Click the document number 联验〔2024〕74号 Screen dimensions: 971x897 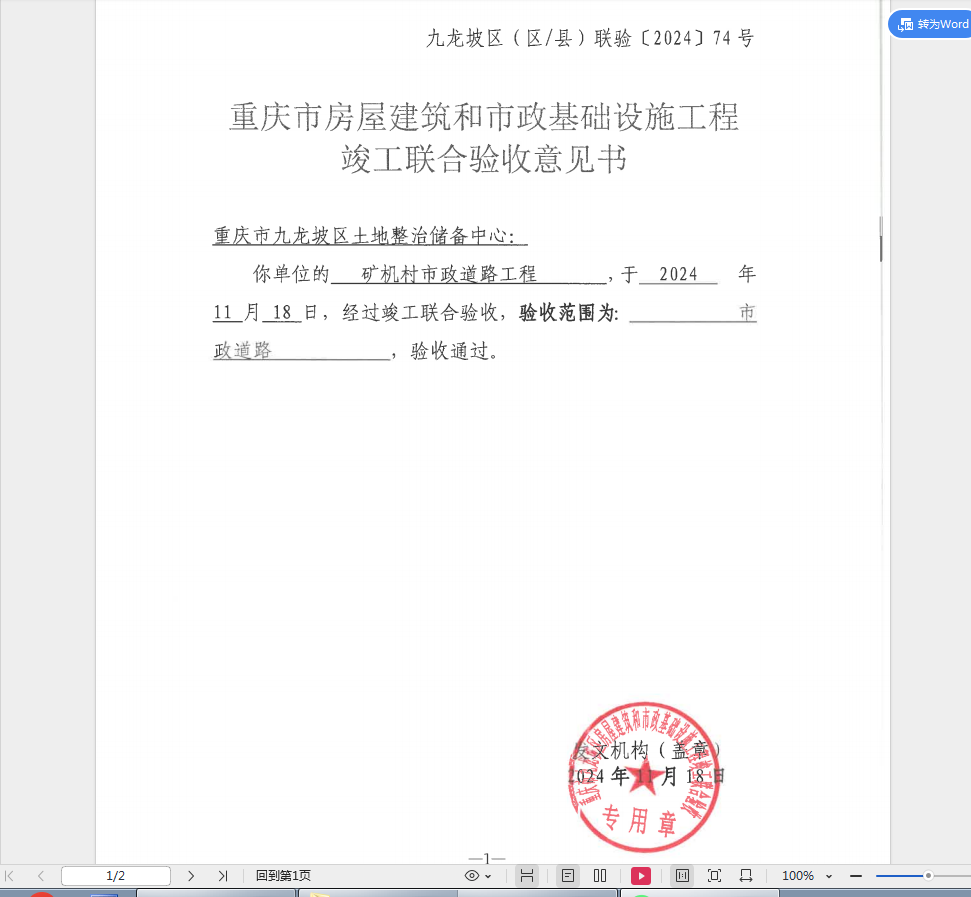(x=674, y=38)
